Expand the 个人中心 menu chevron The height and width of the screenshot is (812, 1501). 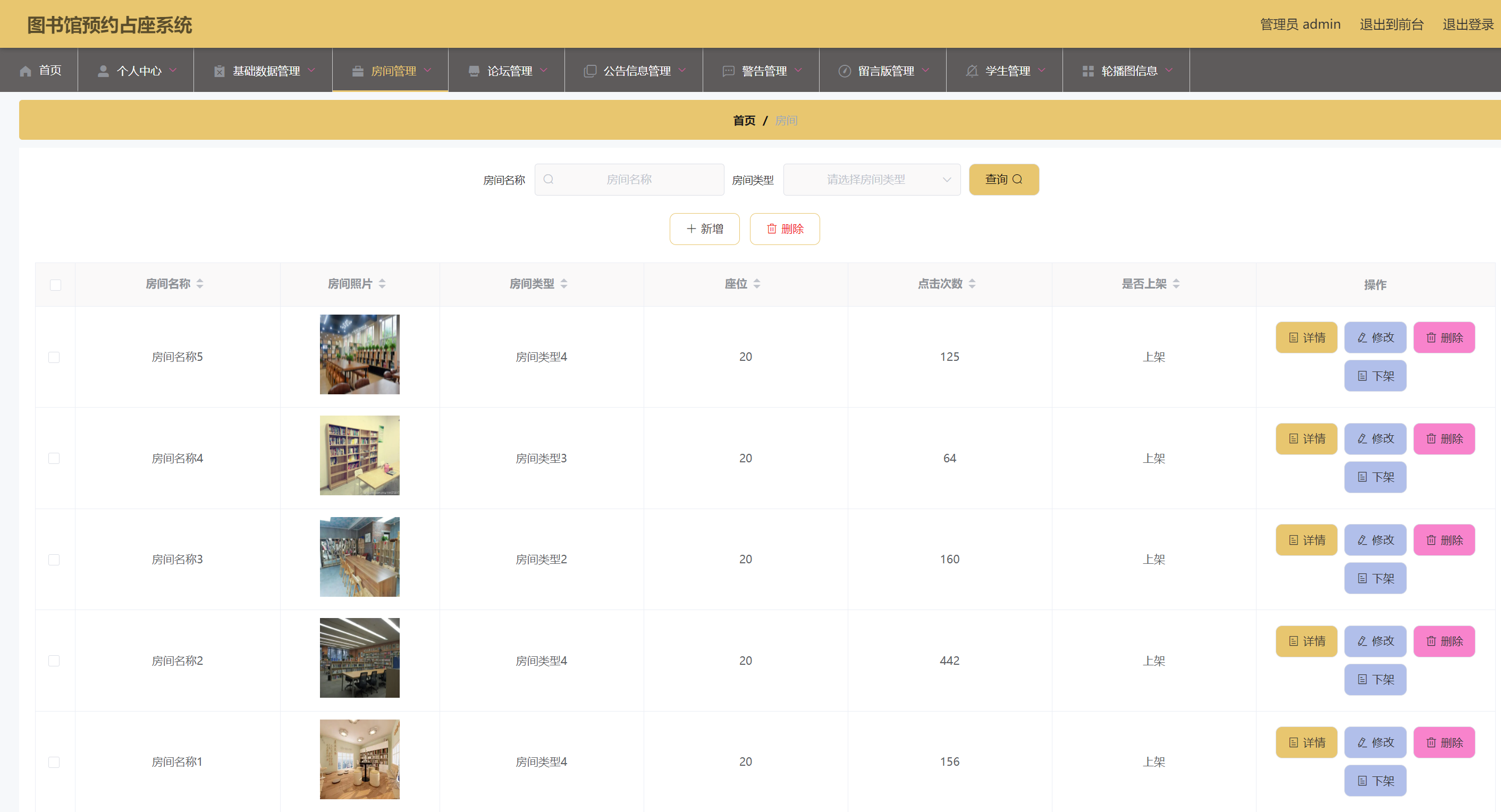tap(173, 71)
